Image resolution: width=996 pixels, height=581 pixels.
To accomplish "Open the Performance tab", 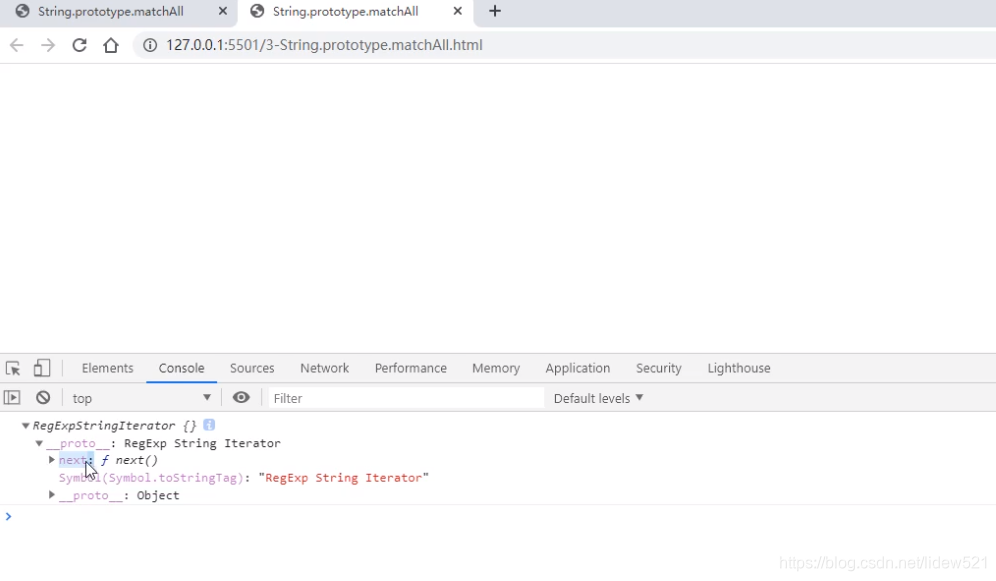I will 410,368.
